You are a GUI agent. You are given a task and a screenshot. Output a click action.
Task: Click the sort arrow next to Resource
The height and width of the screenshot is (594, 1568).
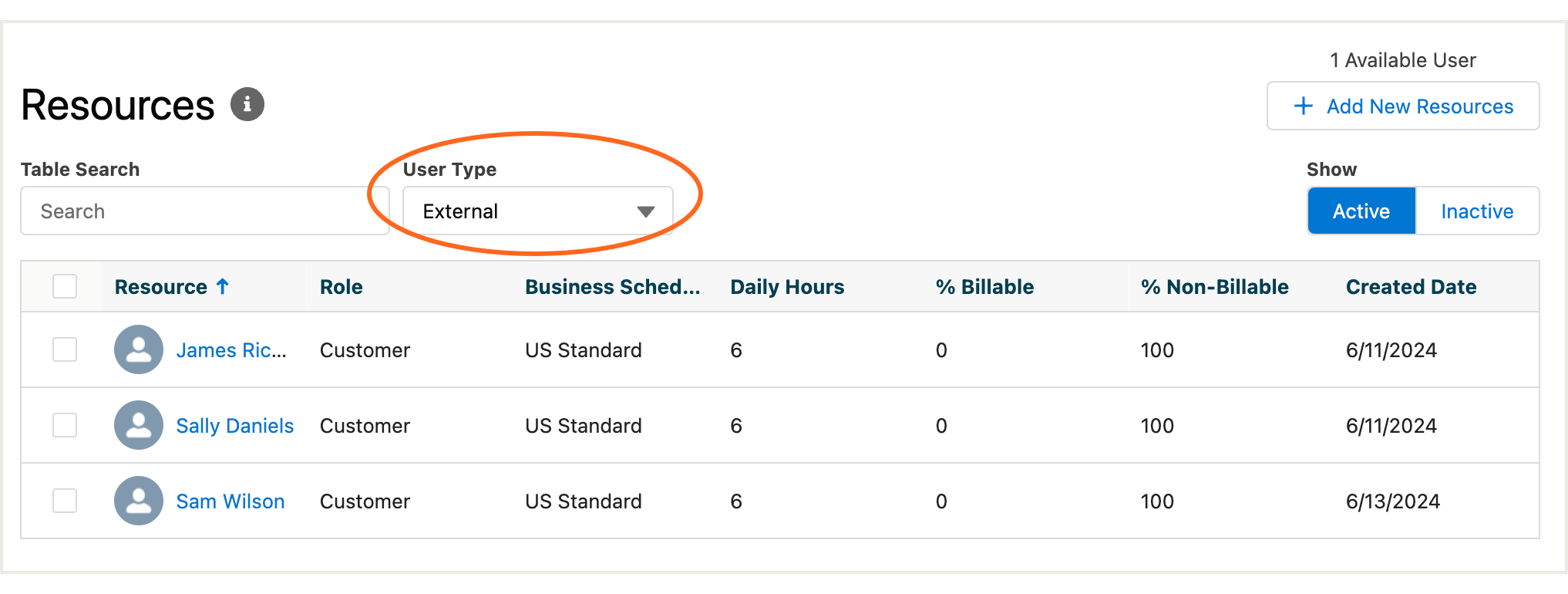pos(223,286)
